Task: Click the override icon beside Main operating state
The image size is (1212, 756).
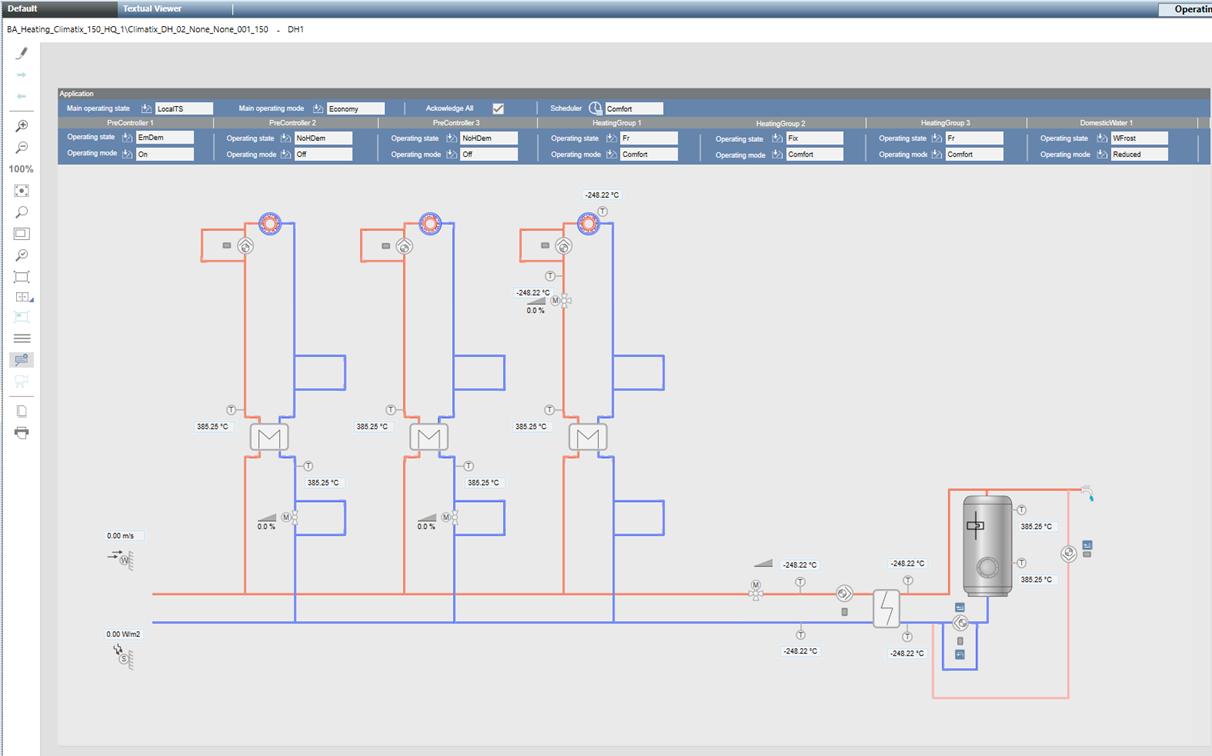Action: pyautogui.click(x=144, y=107)
